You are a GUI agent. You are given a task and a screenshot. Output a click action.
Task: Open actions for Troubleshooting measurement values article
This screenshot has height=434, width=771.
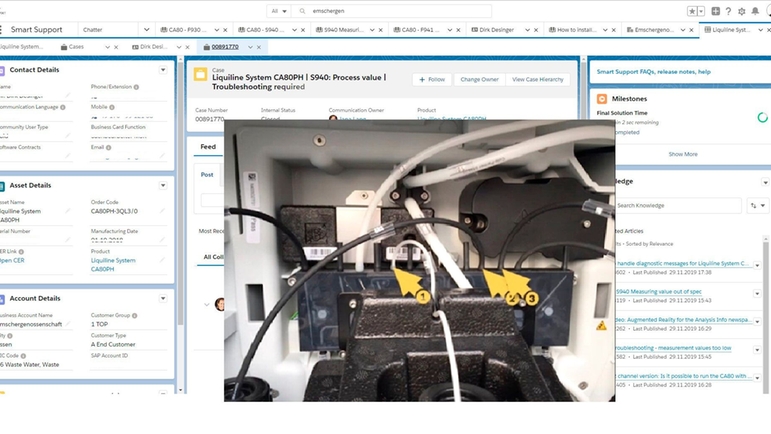pos(757,349)
